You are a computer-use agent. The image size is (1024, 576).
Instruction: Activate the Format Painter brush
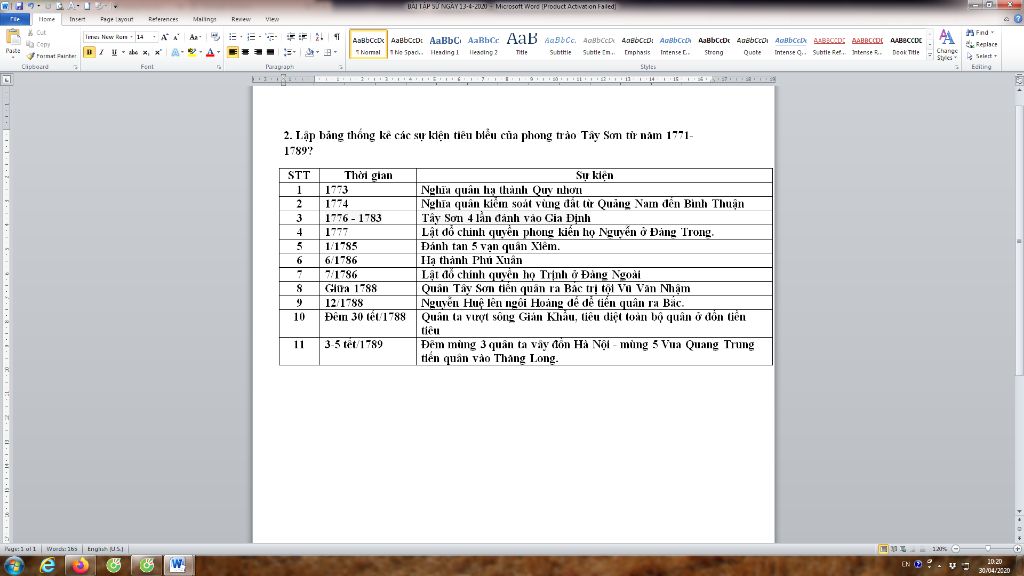[x=52, y=56]
